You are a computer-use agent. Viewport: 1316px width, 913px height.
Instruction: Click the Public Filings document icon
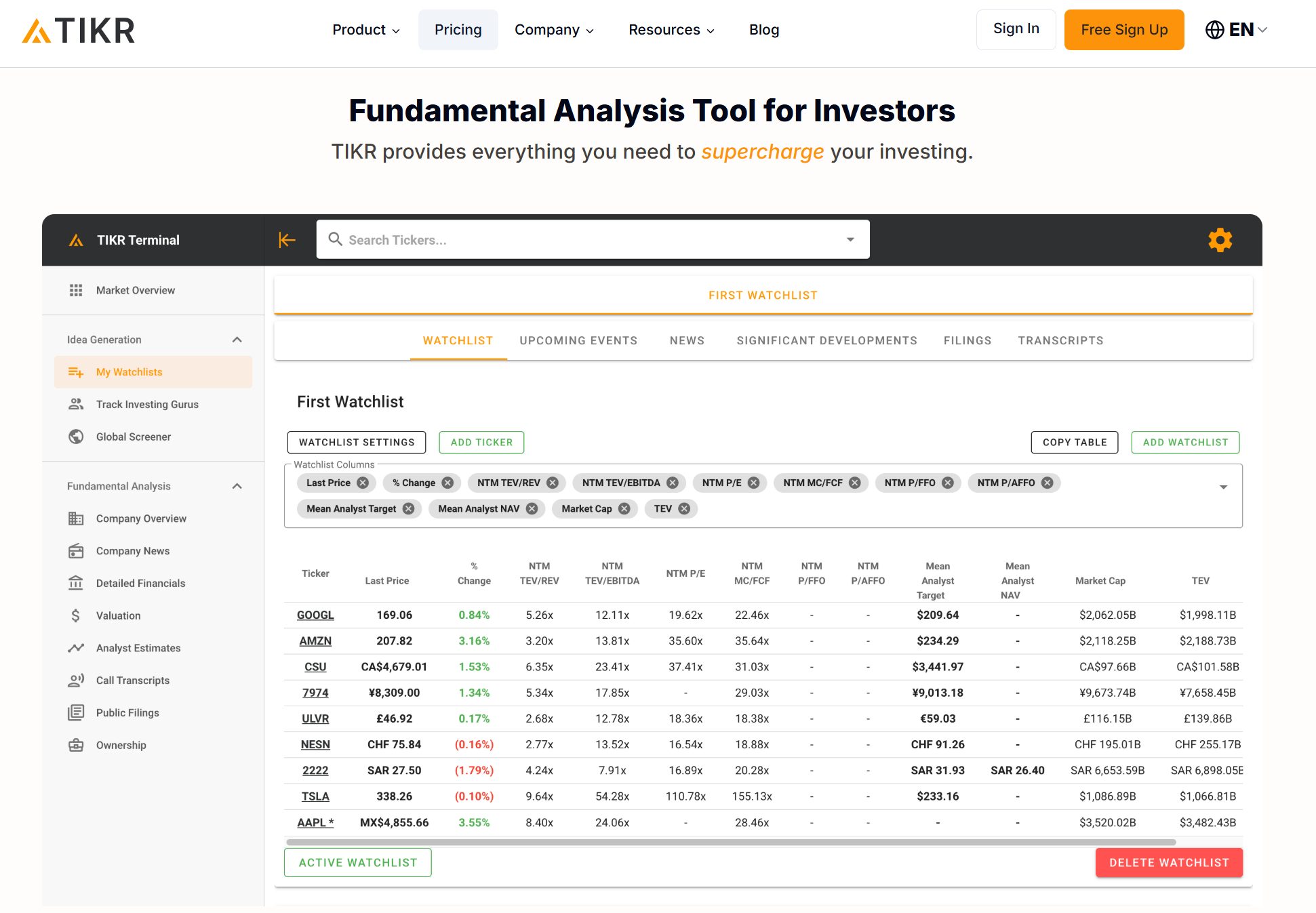(76, 712)
